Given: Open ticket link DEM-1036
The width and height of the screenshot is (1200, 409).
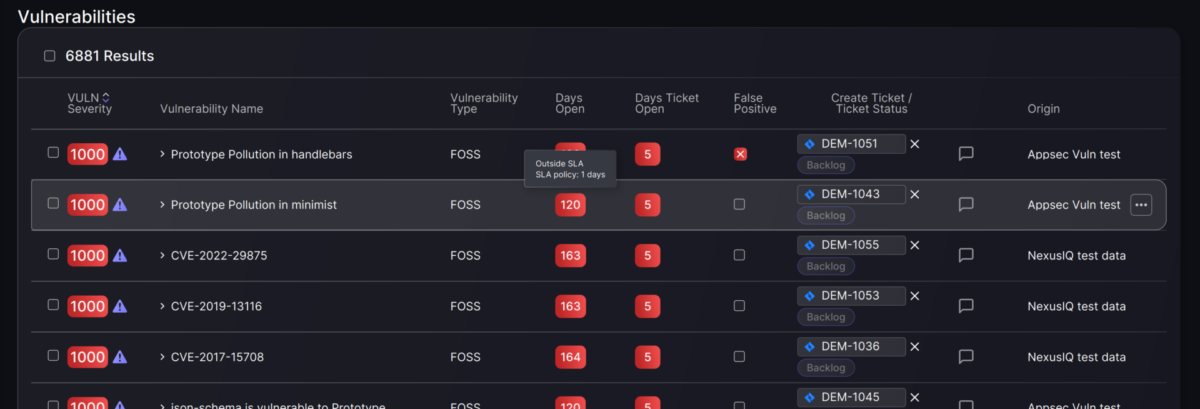Looking at the screenshot, I should point(850,347).
